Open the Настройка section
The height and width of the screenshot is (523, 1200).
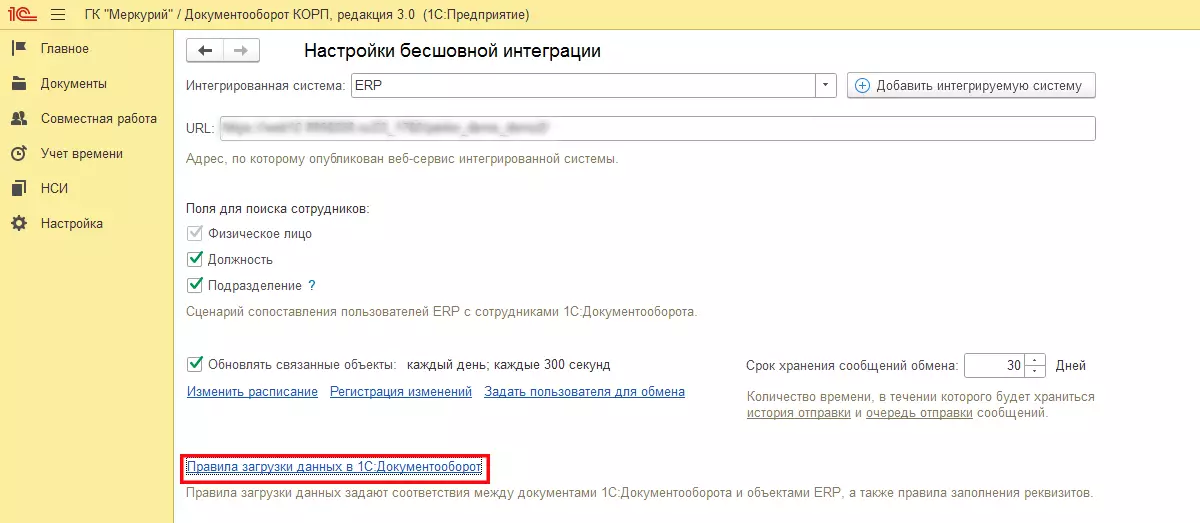tap(72, 223)
